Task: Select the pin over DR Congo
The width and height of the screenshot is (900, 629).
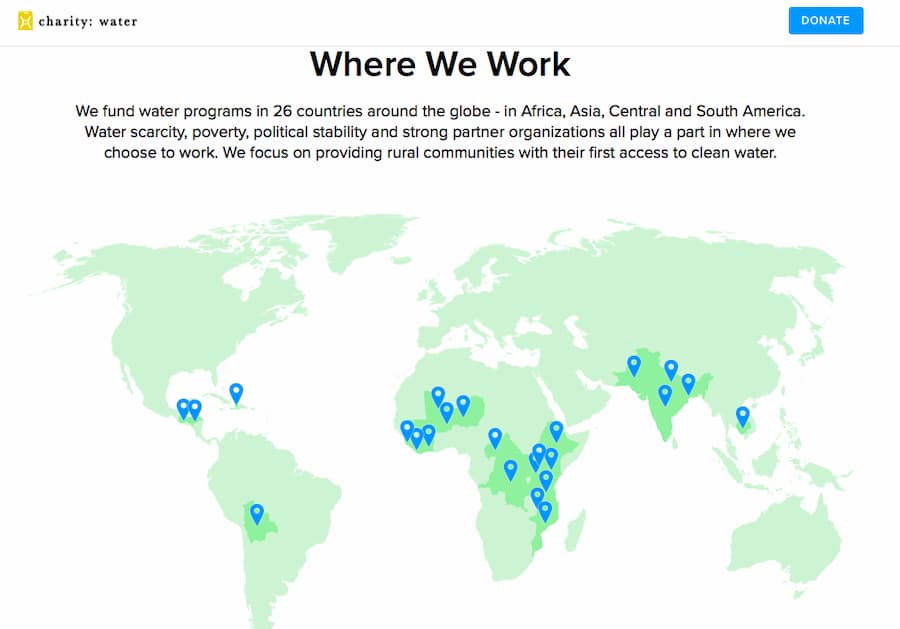Action: coord(510,471)
